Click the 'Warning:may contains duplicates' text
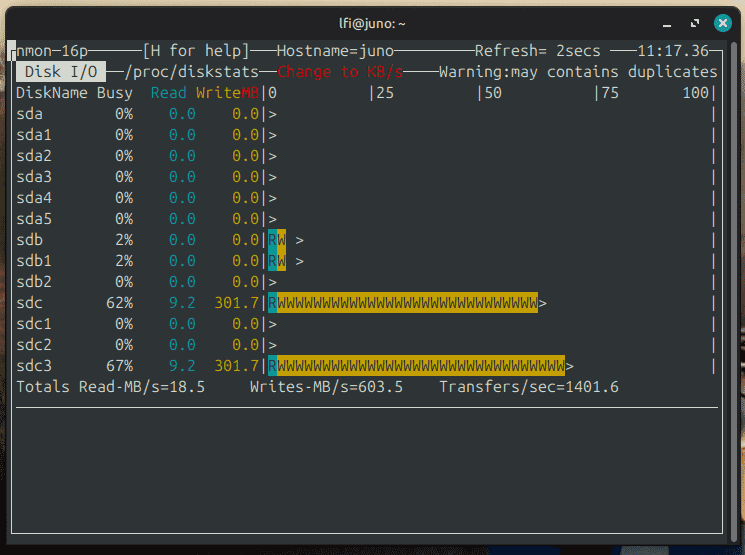The height and width of the screenshot is (555, 745). coord(578,72)
